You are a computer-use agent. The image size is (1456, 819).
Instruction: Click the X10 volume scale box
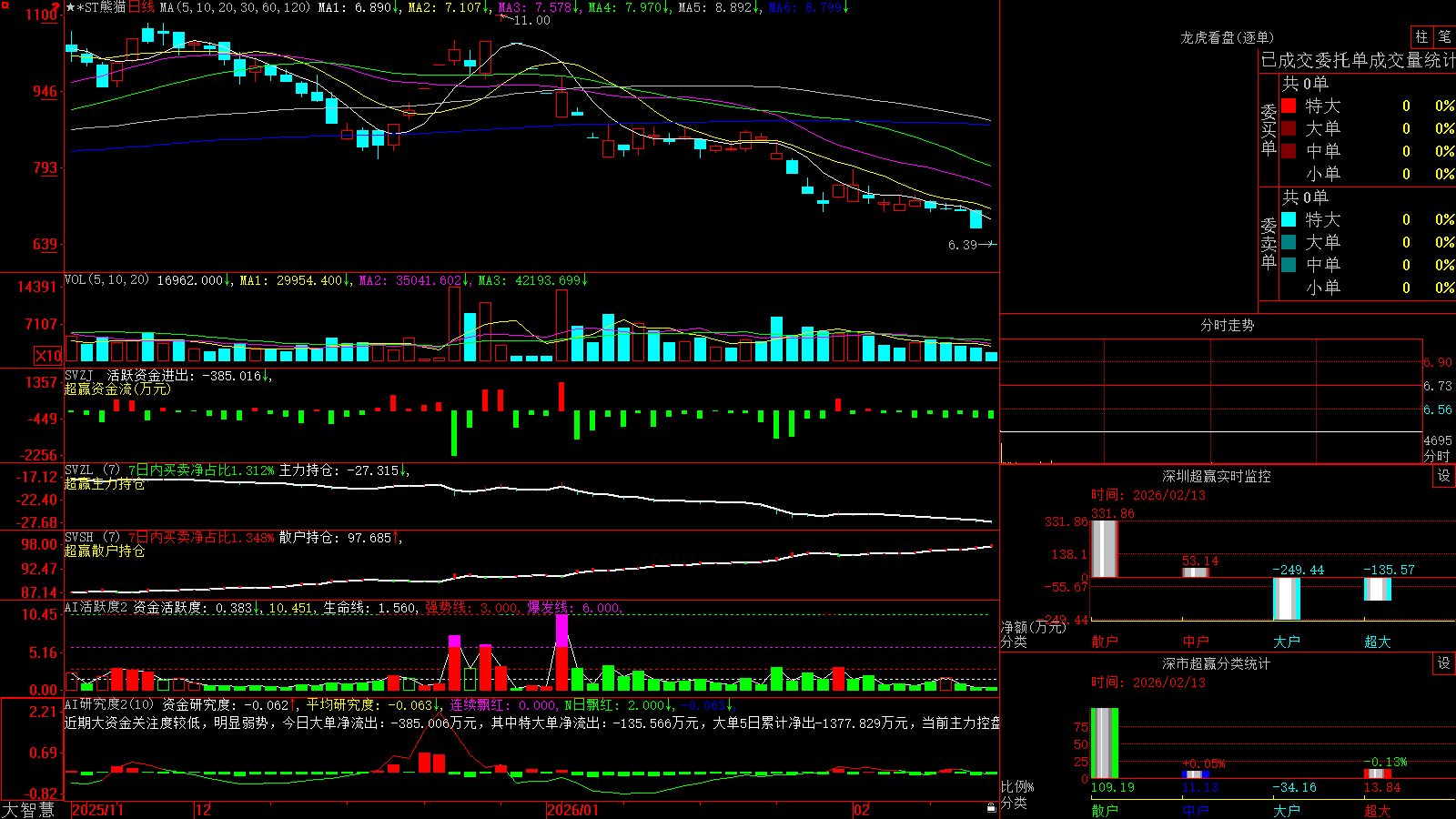(48, 356)
